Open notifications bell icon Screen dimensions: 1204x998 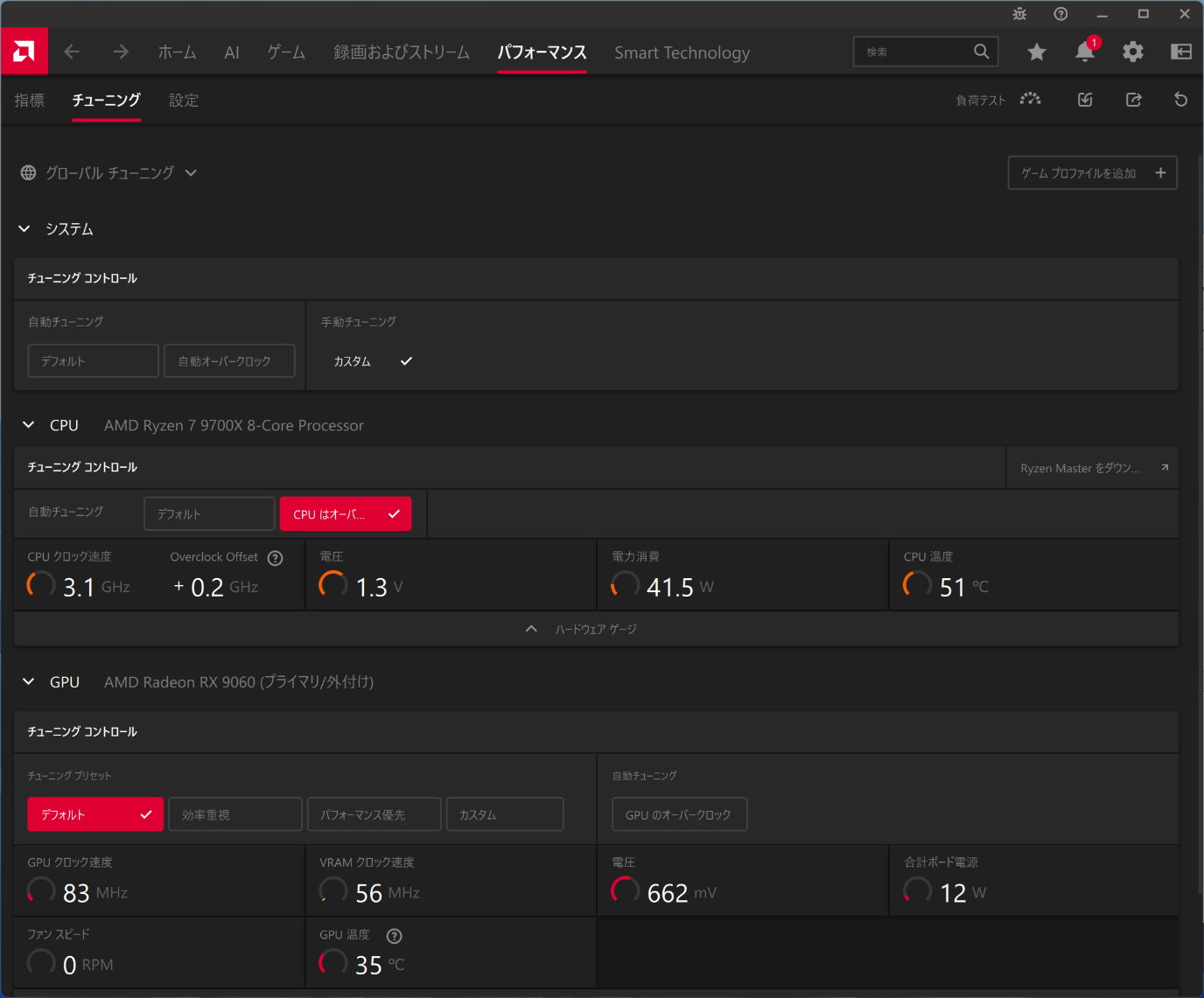point(1085,52)
